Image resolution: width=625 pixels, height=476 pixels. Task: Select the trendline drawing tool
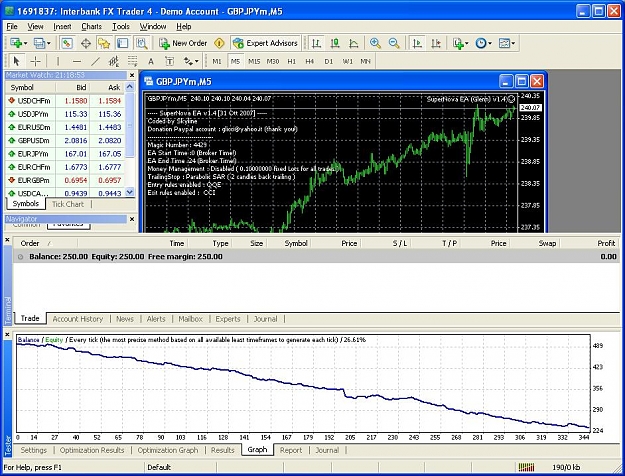click(x=95, y=61)
